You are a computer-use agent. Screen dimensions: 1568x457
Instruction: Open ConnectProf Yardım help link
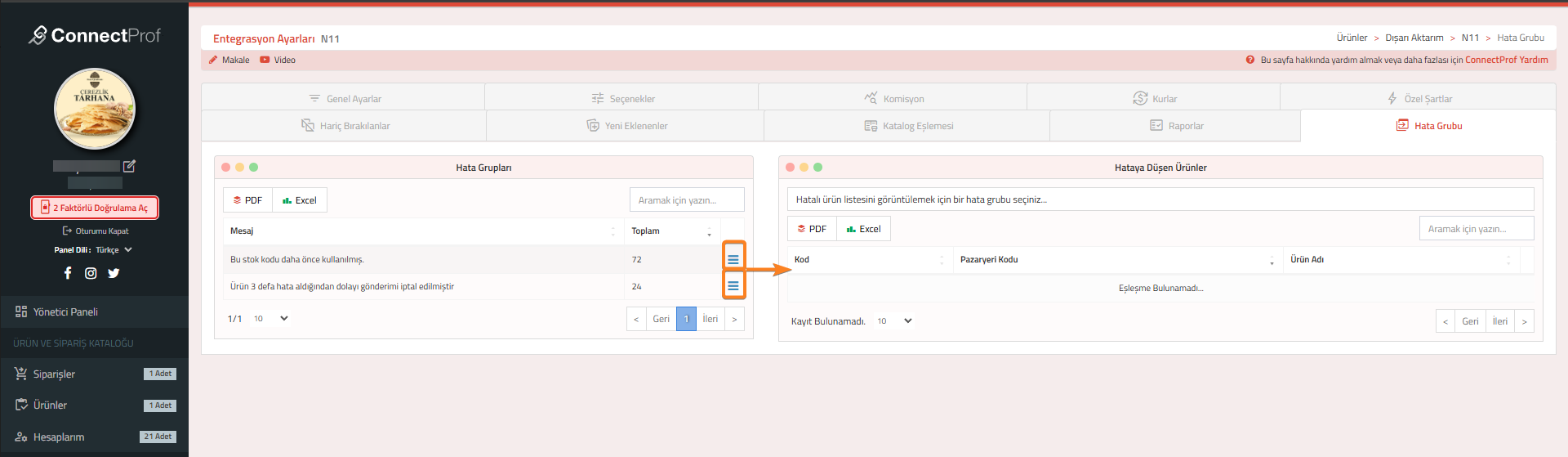point(1506,60)
